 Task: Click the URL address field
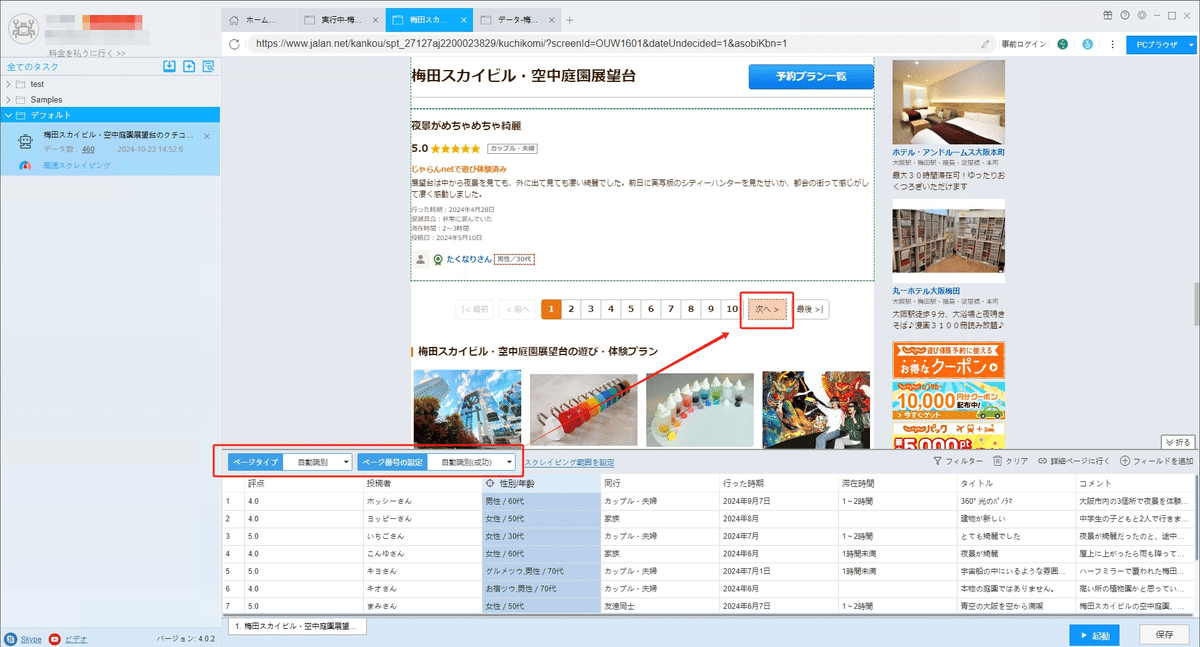pos(613,44)
